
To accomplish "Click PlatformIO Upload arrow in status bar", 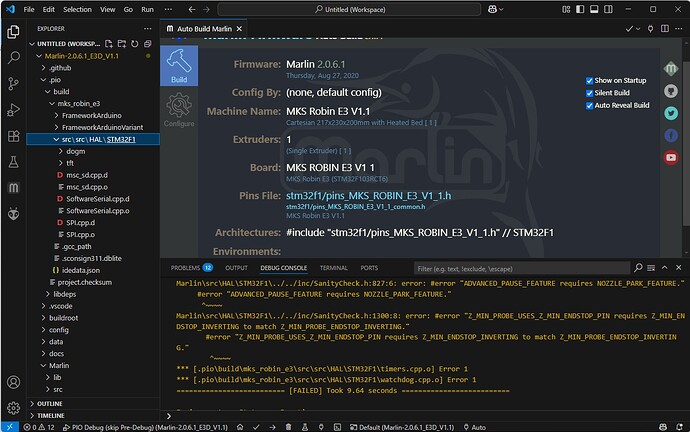I will [x=272, y=427].
